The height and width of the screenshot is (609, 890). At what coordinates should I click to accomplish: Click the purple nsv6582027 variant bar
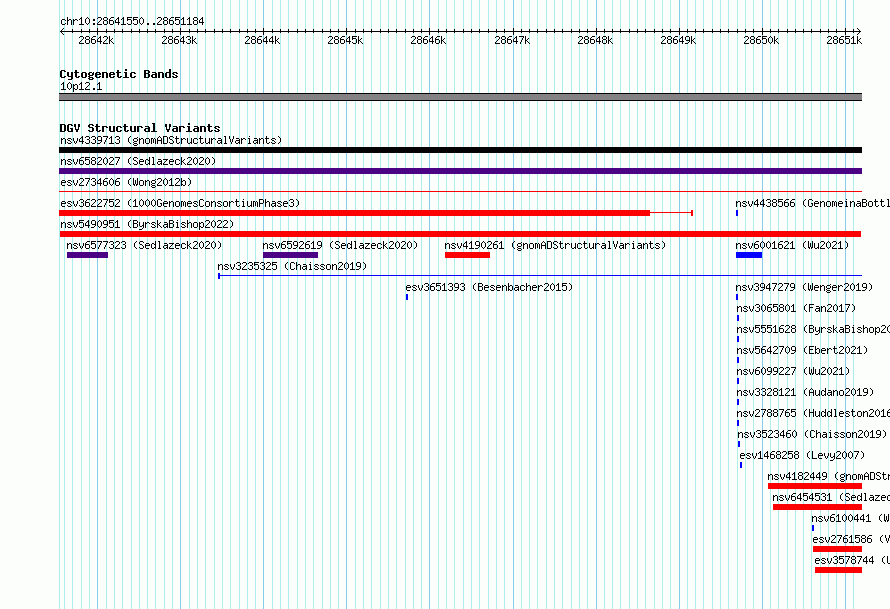[x=460, y=171]
